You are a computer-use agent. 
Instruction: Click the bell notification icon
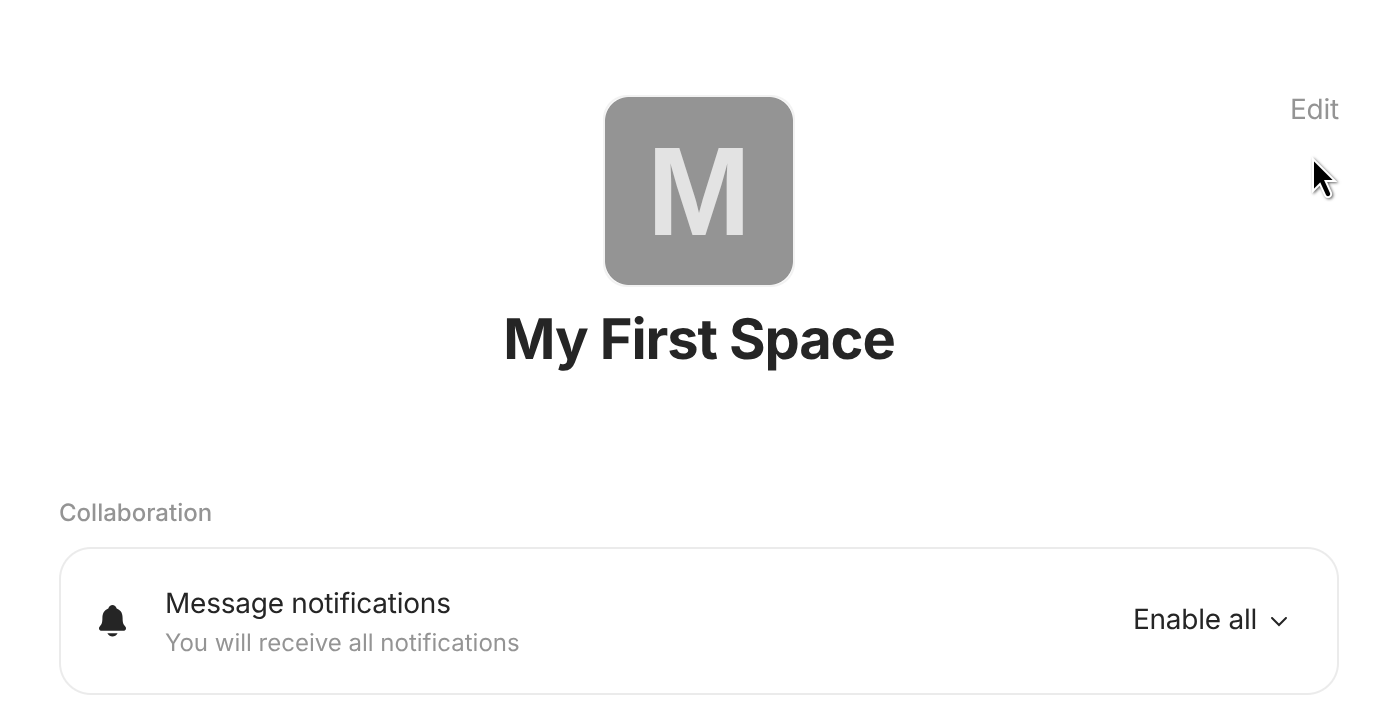point(113,621)
